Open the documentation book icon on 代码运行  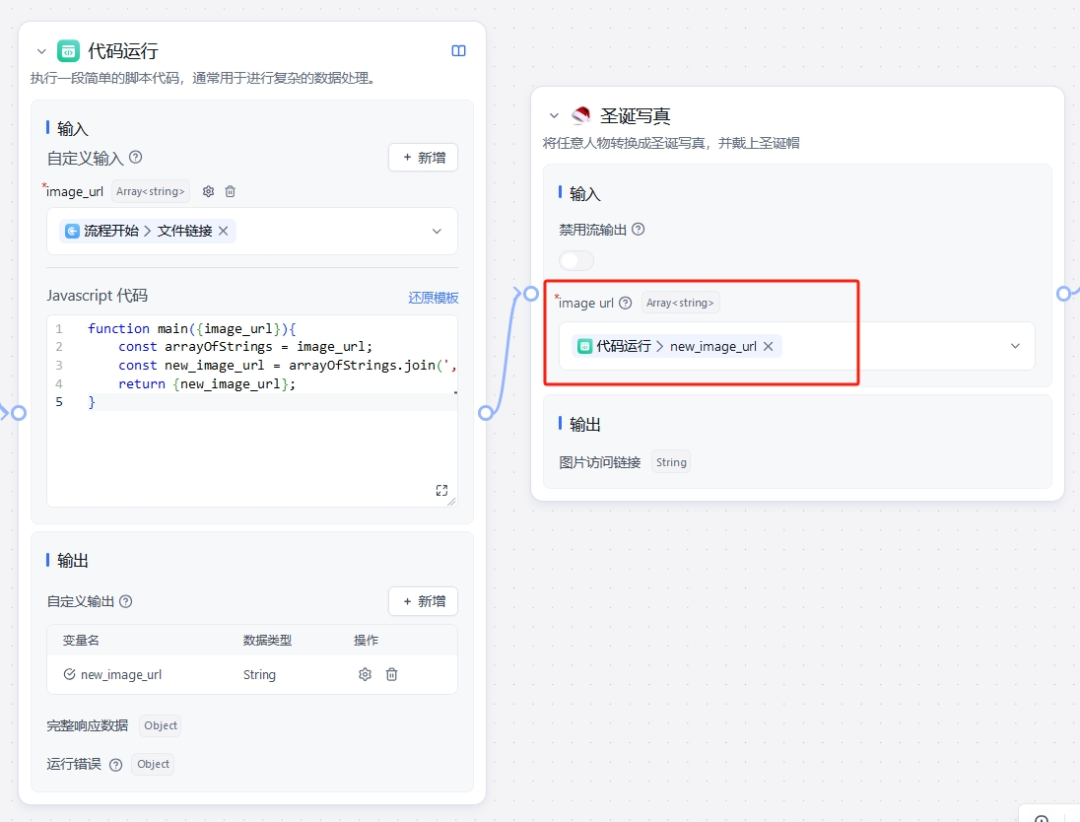[459, 51]
